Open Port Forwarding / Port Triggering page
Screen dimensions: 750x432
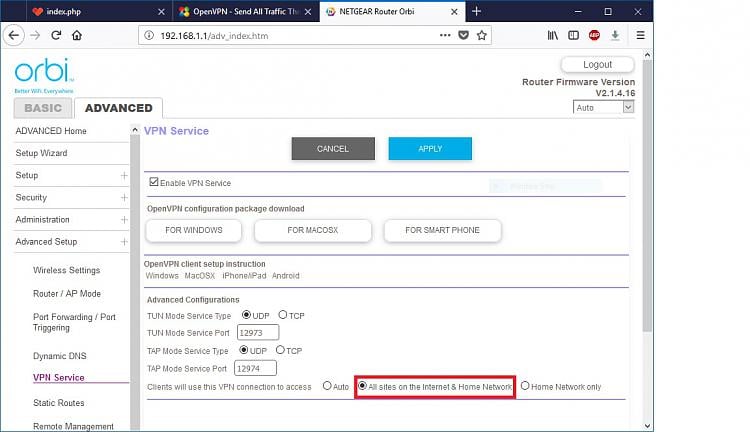pyautogui.click(x=74, y=322)
